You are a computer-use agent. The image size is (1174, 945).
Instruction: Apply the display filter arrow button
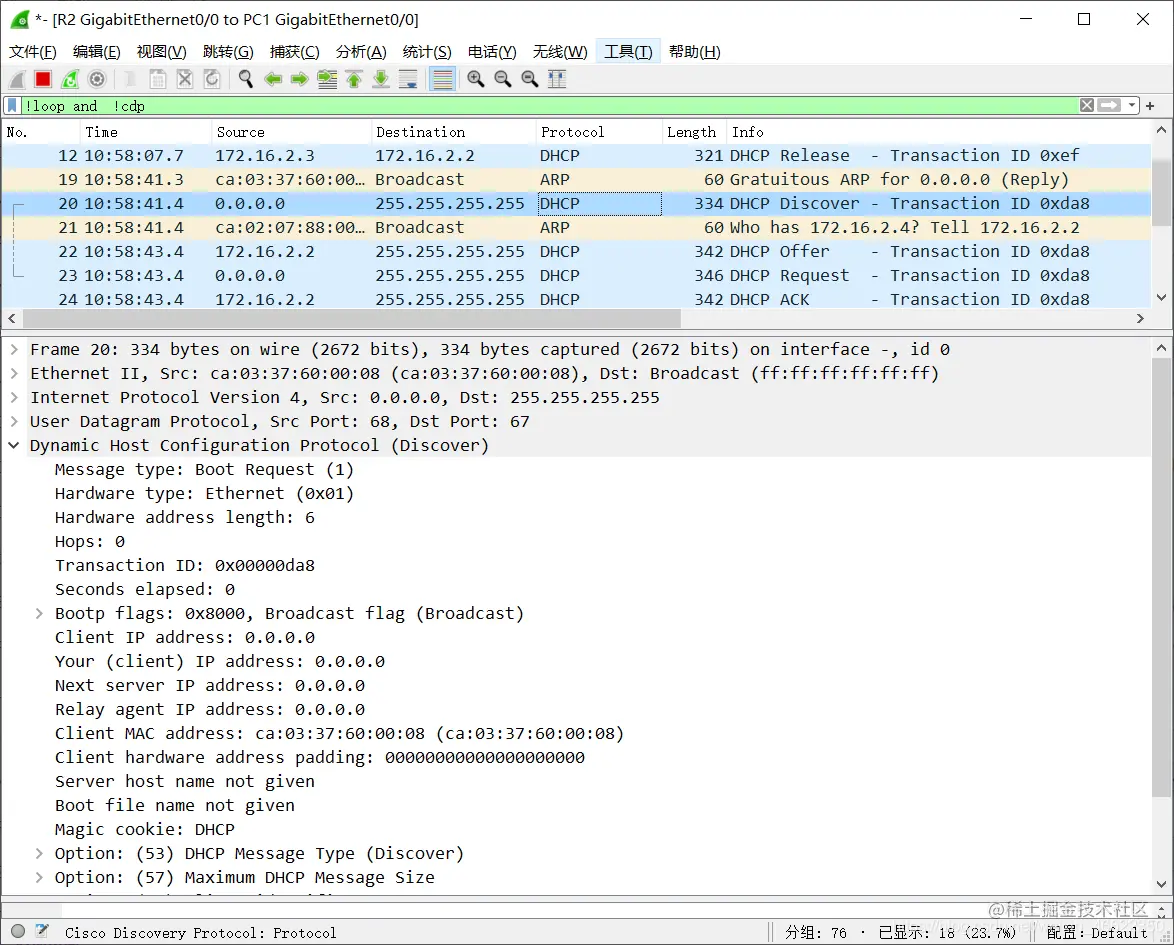(x=1110, y=106)
